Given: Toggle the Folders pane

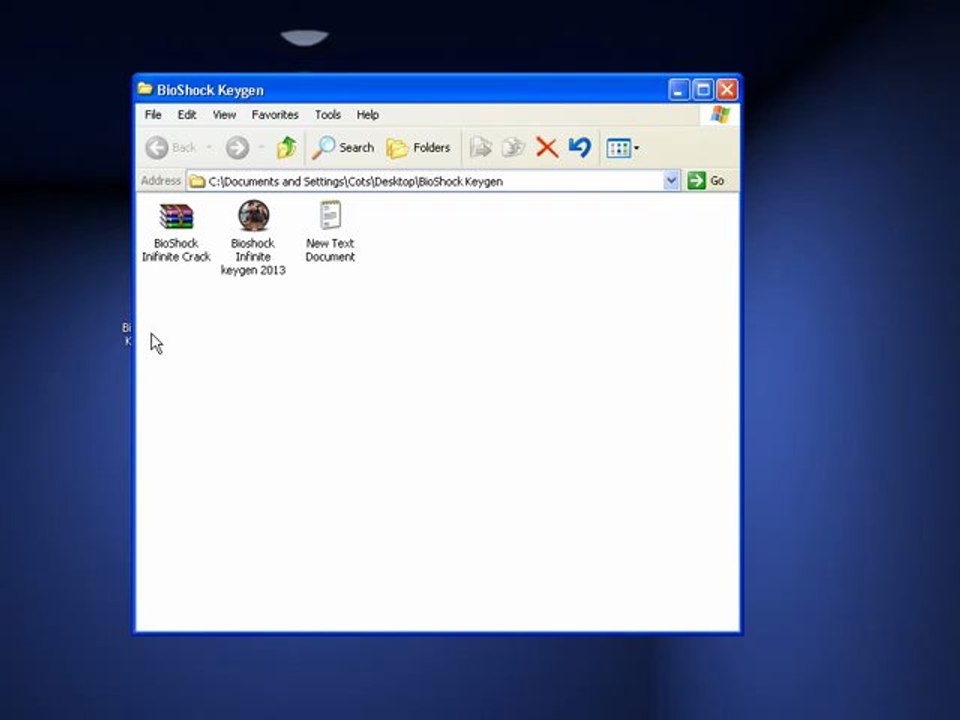Looking at the screenshot, I should (x=418, y=148).
